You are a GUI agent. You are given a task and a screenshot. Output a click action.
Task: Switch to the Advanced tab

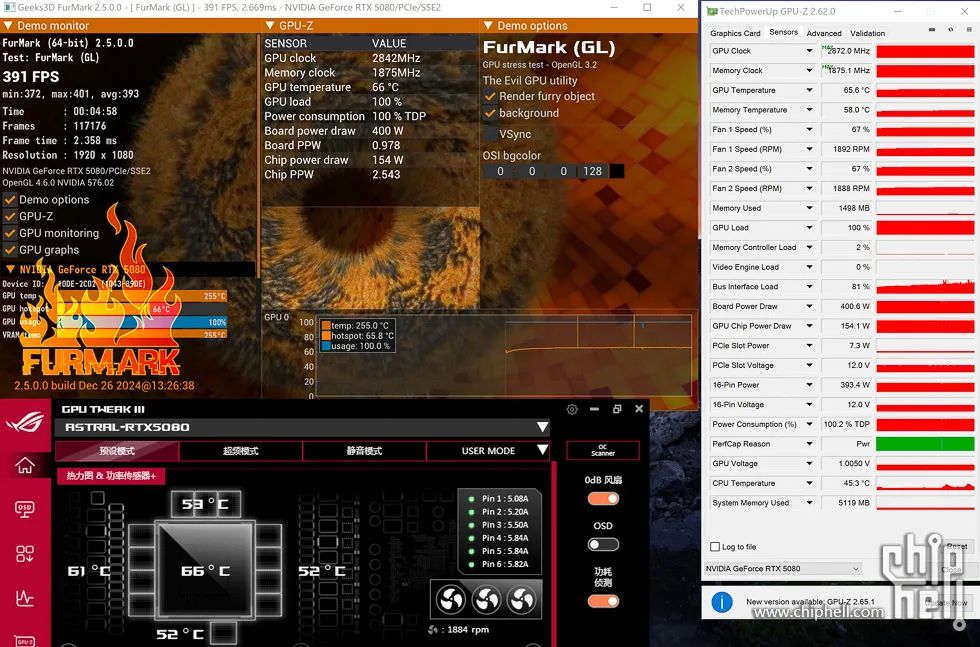824,33
